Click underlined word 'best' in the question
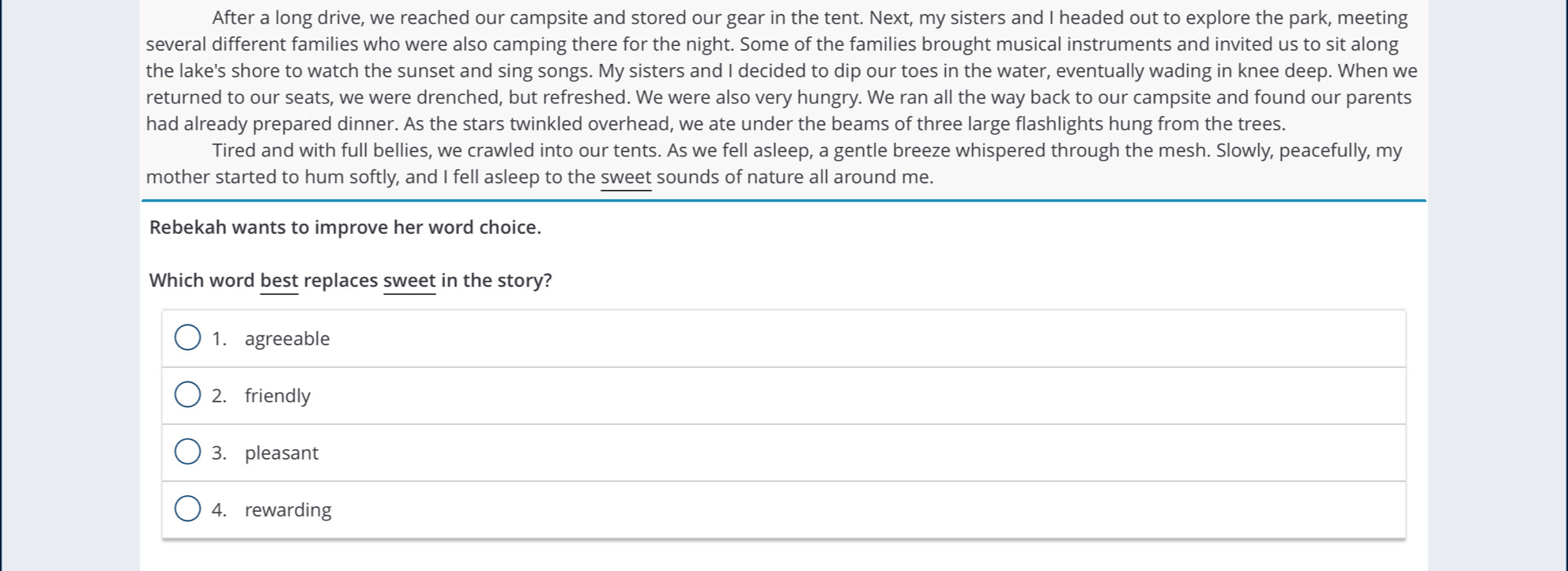Image resolution: width=1568 pixels, height=571 pixels. (x=279, y=280)
